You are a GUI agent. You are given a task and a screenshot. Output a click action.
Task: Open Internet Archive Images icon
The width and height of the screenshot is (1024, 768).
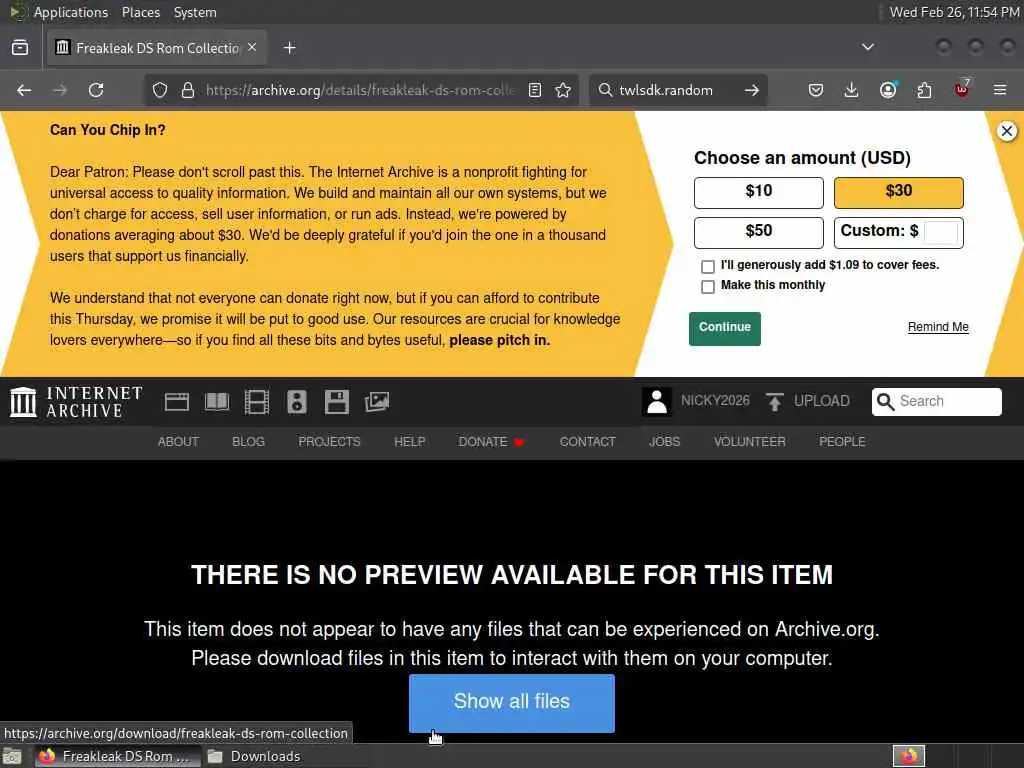(377, 402)
